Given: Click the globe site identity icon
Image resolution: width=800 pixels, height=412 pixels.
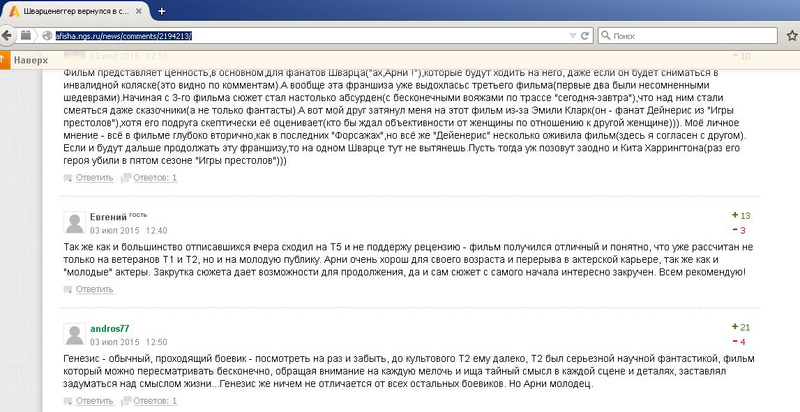Looking at the screenshot, I should coord(47,36).
